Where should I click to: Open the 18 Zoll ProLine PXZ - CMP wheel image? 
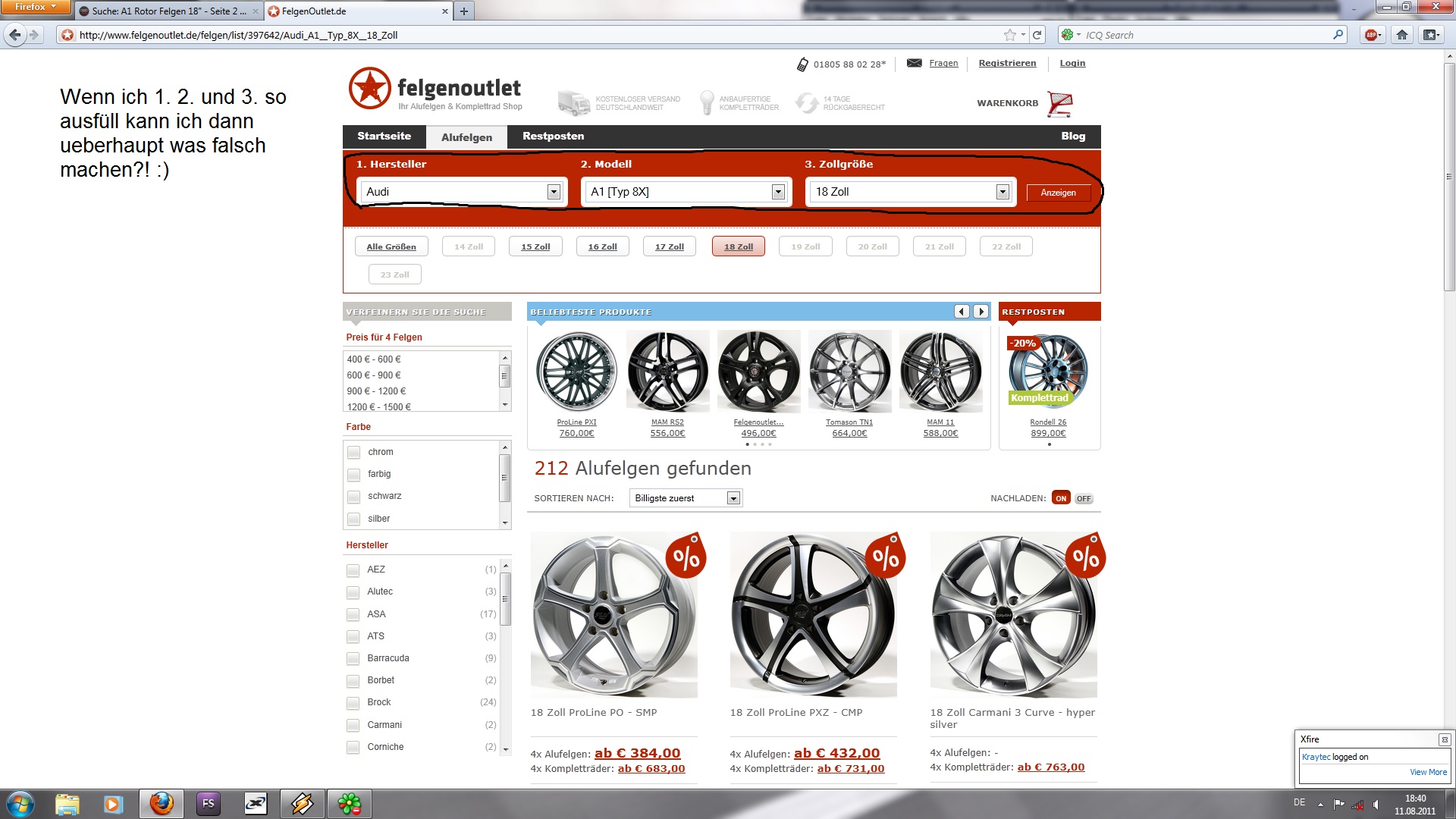813,615
